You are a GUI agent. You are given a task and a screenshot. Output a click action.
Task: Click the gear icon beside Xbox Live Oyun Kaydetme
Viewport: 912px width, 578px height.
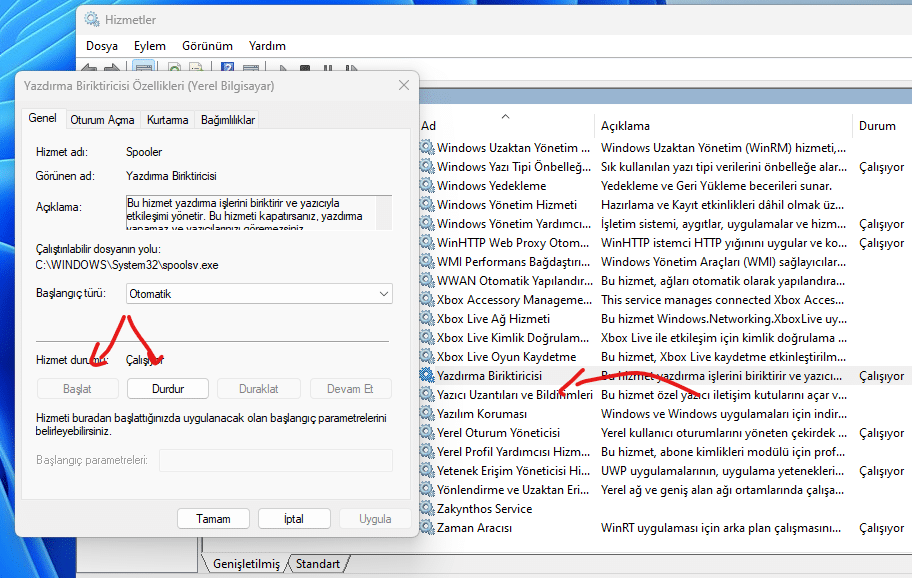pos(427,356)
